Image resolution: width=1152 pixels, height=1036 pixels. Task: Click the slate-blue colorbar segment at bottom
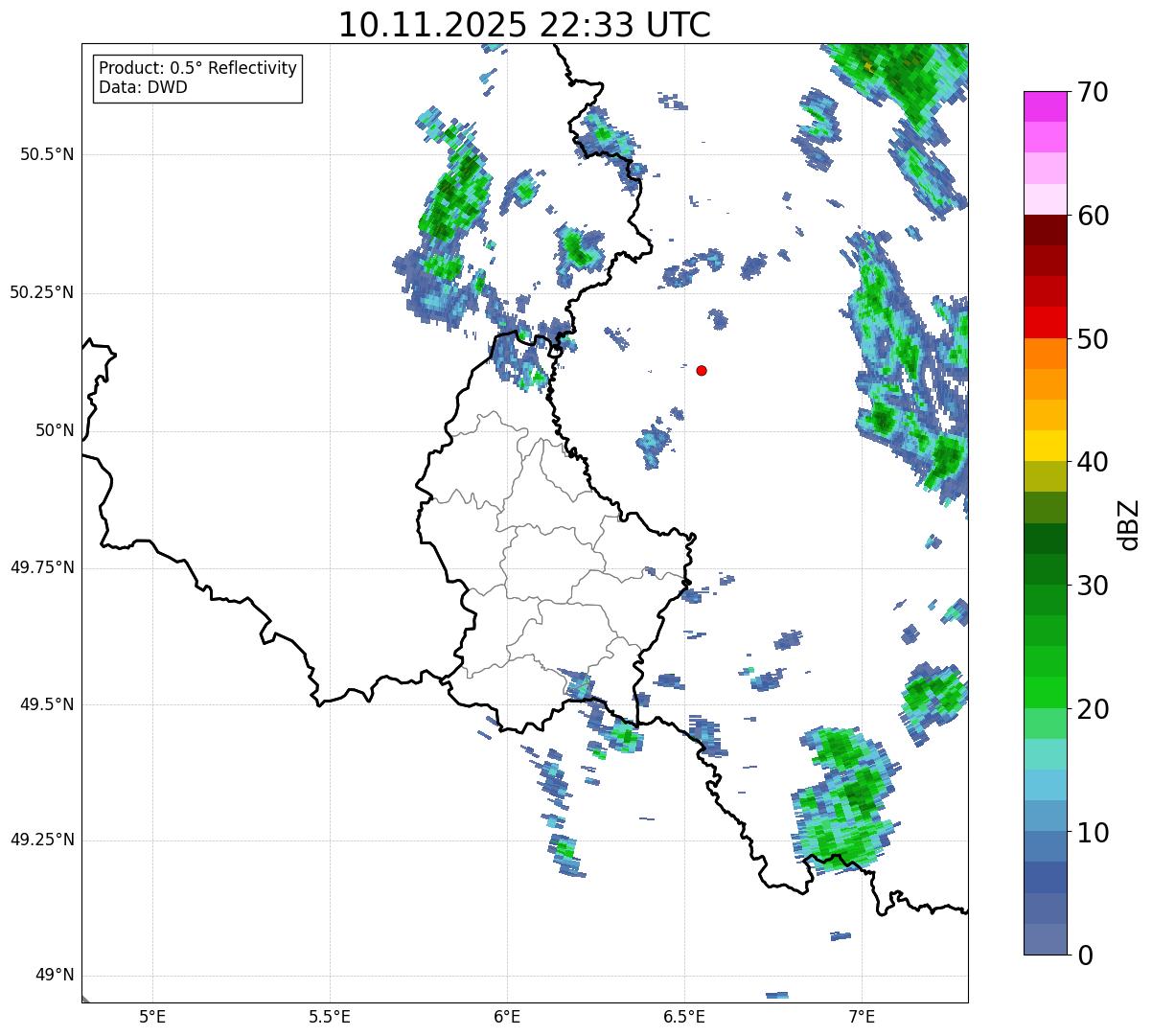1046,939
